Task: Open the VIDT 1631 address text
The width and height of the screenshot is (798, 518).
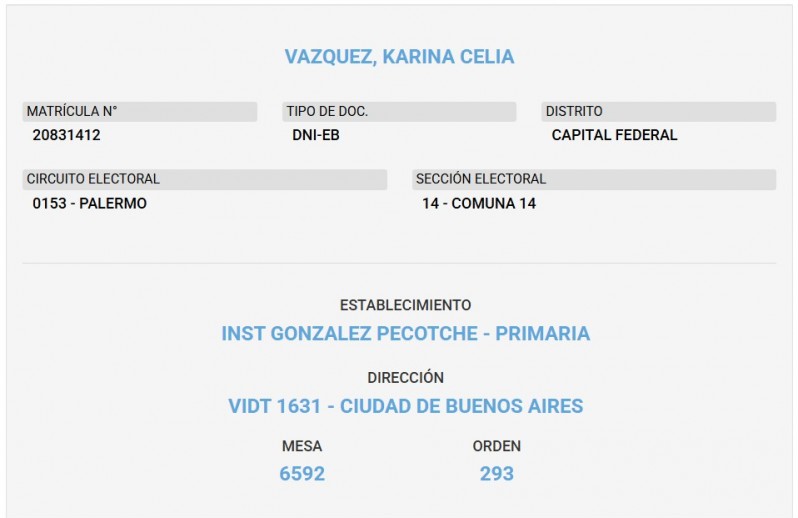Action: click(405, 406)
